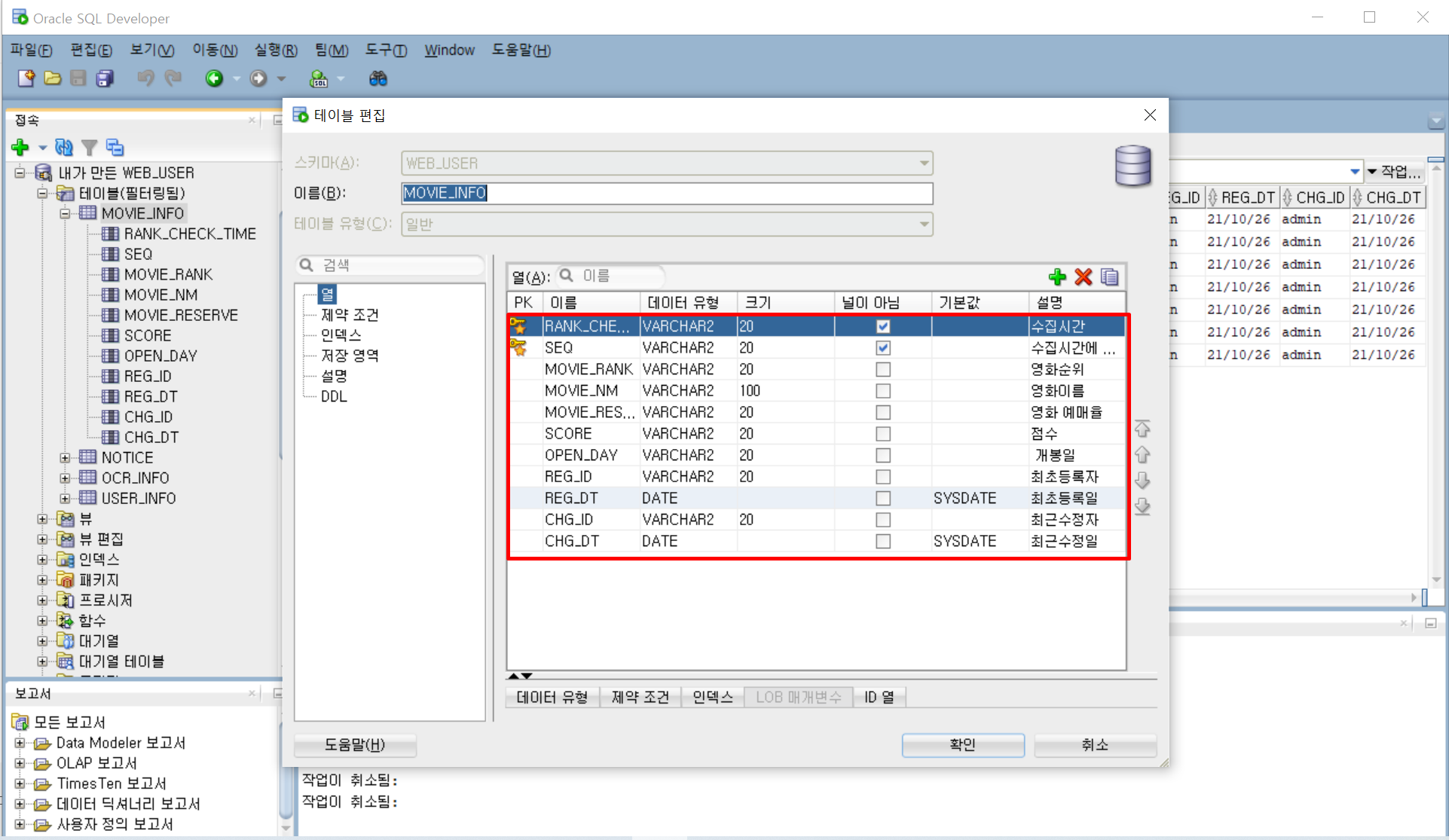Image resolution: width=1449 pixels, height=840 pixels.
Task: Collapse the MOVIE_INFO table tree node
Action: point(66,213)
